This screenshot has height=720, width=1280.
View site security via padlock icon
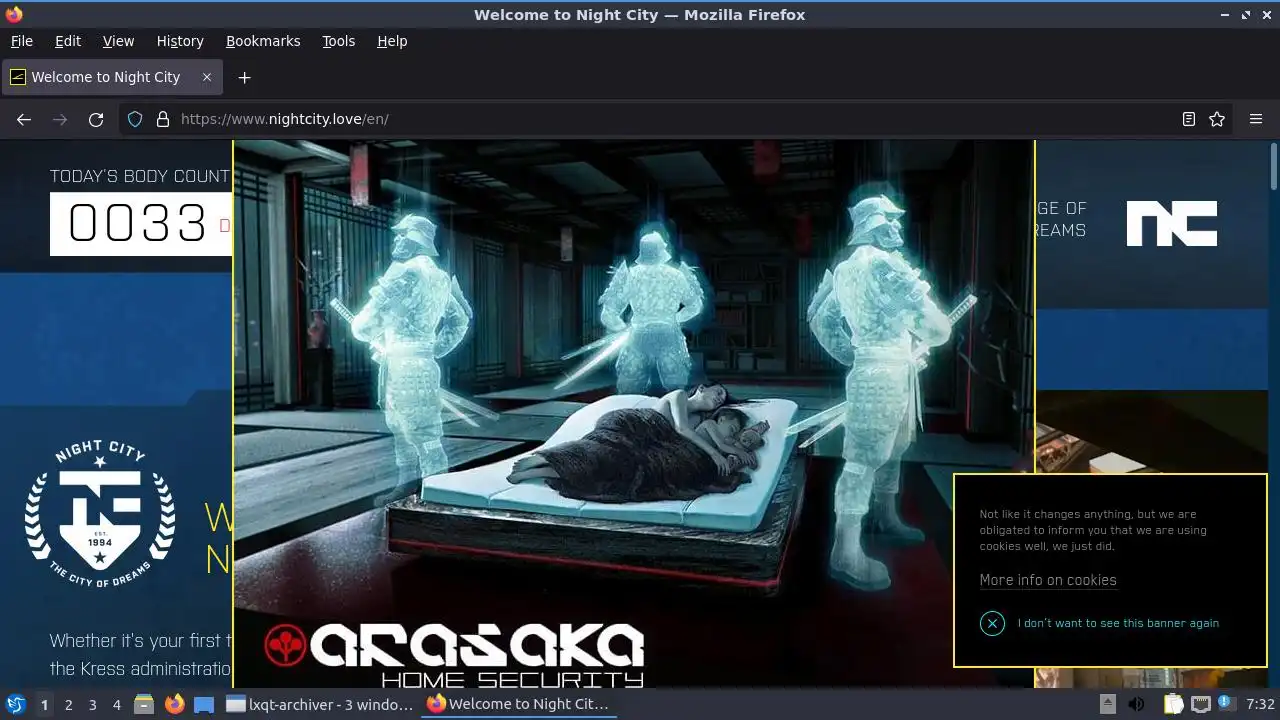click(x=163, y=119)
